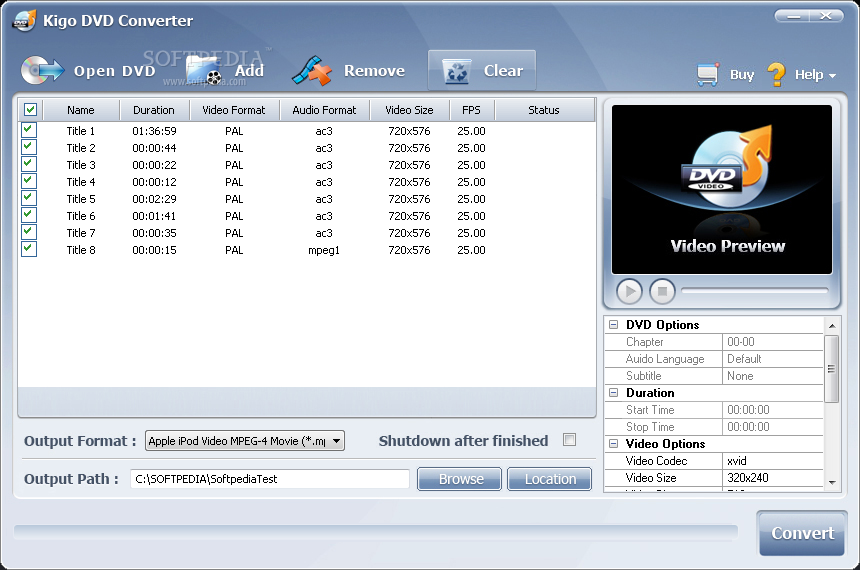Viewport: 860px width, 570px height.
Task: Uncheck the Title 7 checkbox
Action: tap(29, 232)
